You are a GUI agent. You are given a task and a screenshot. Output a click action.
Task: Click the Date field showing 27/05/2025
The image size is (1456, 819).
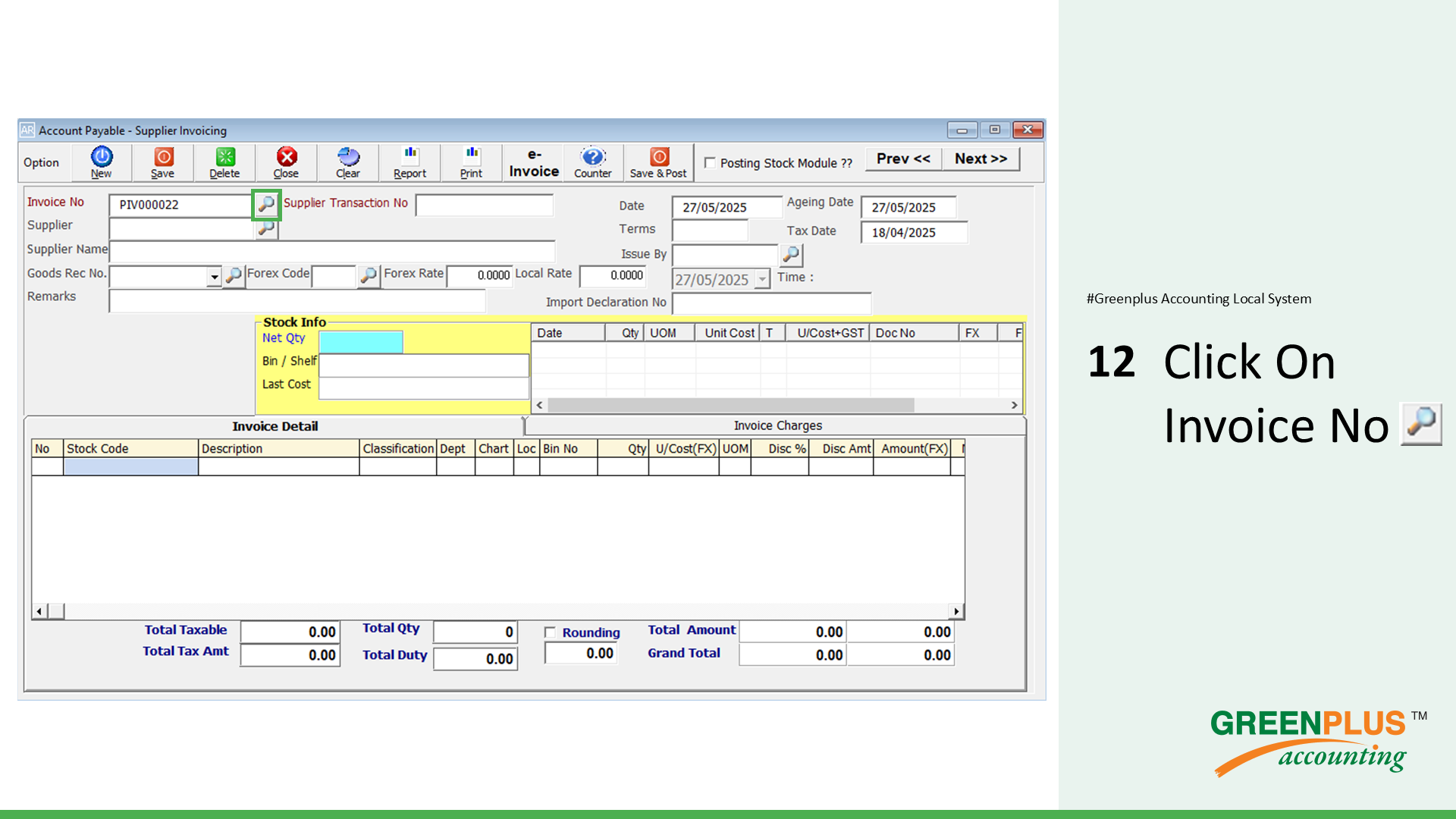[726, 207]
